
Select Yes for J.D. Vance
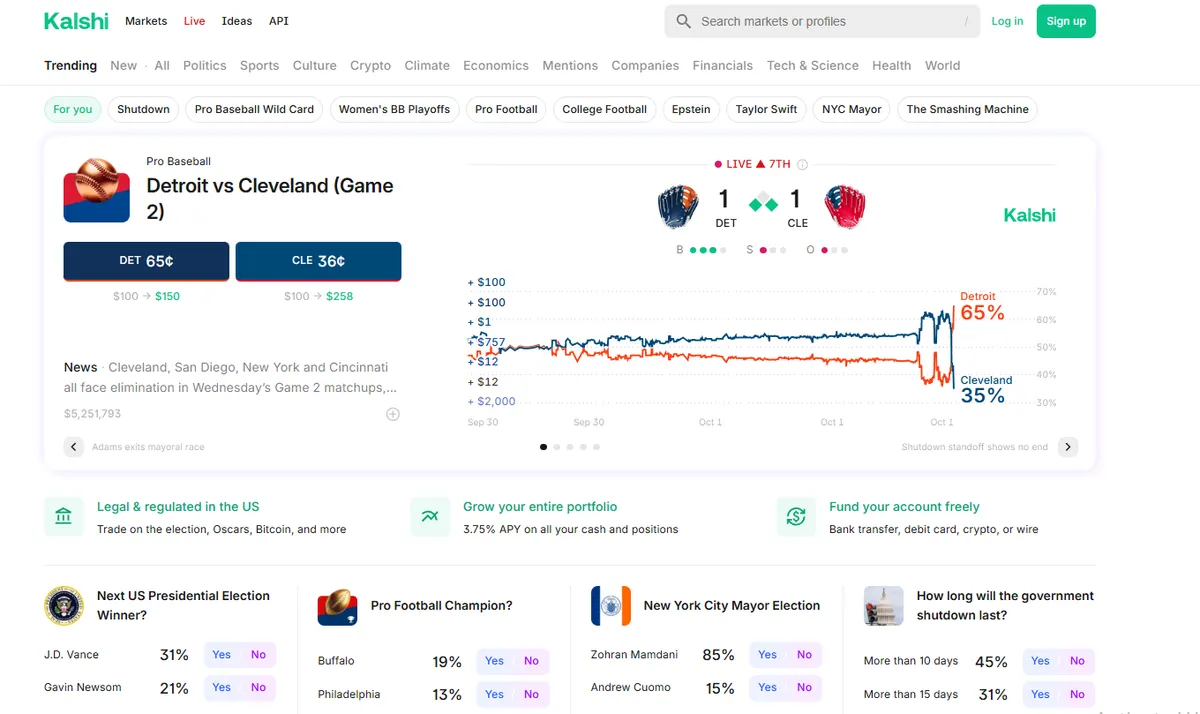click(222, 655)
